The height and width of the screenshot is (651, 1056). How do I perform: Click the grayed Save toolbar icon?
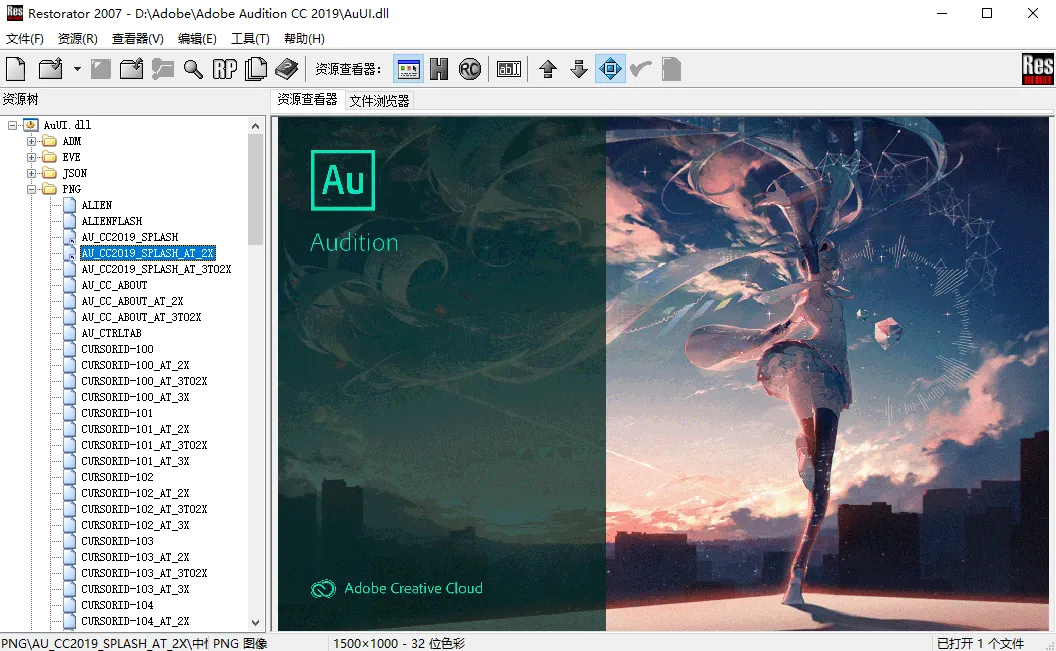point(101,69)
